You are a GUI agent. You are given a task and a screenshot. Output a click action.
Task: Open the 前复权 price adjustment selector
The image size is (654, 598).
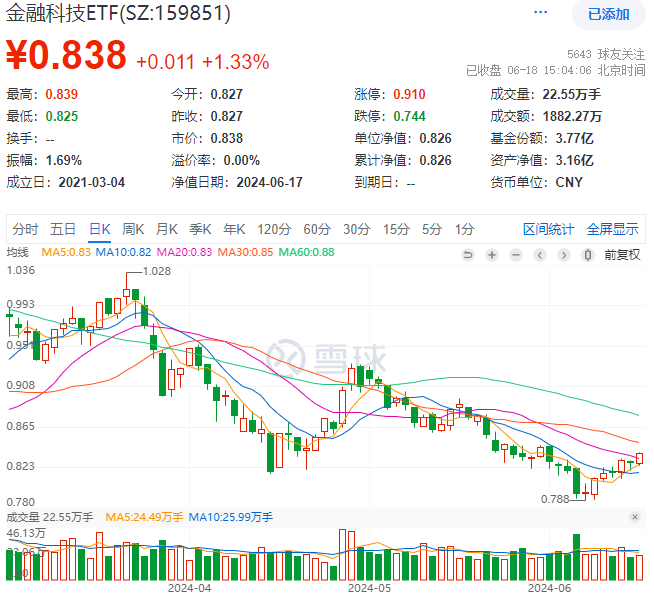pyautogui.click(x=621, y=255)
